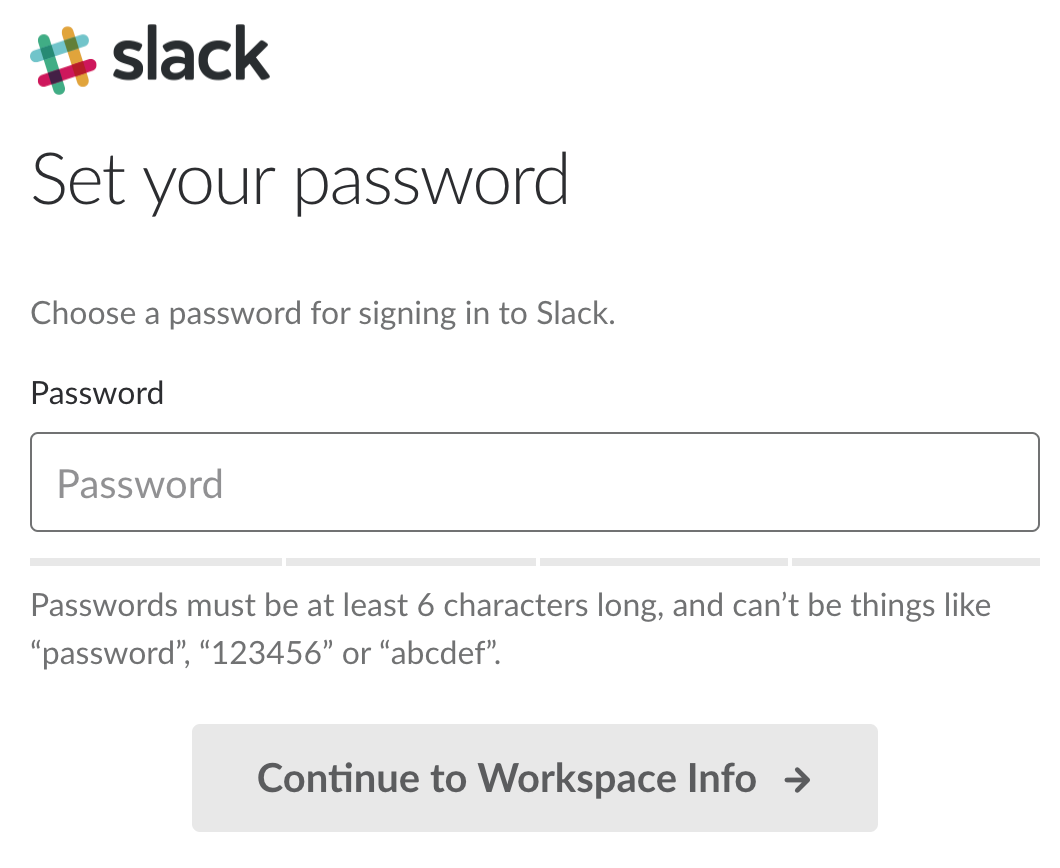Click the quoted "password" example in hint
The image size is (1060, 868).
(x=103, y=654)
